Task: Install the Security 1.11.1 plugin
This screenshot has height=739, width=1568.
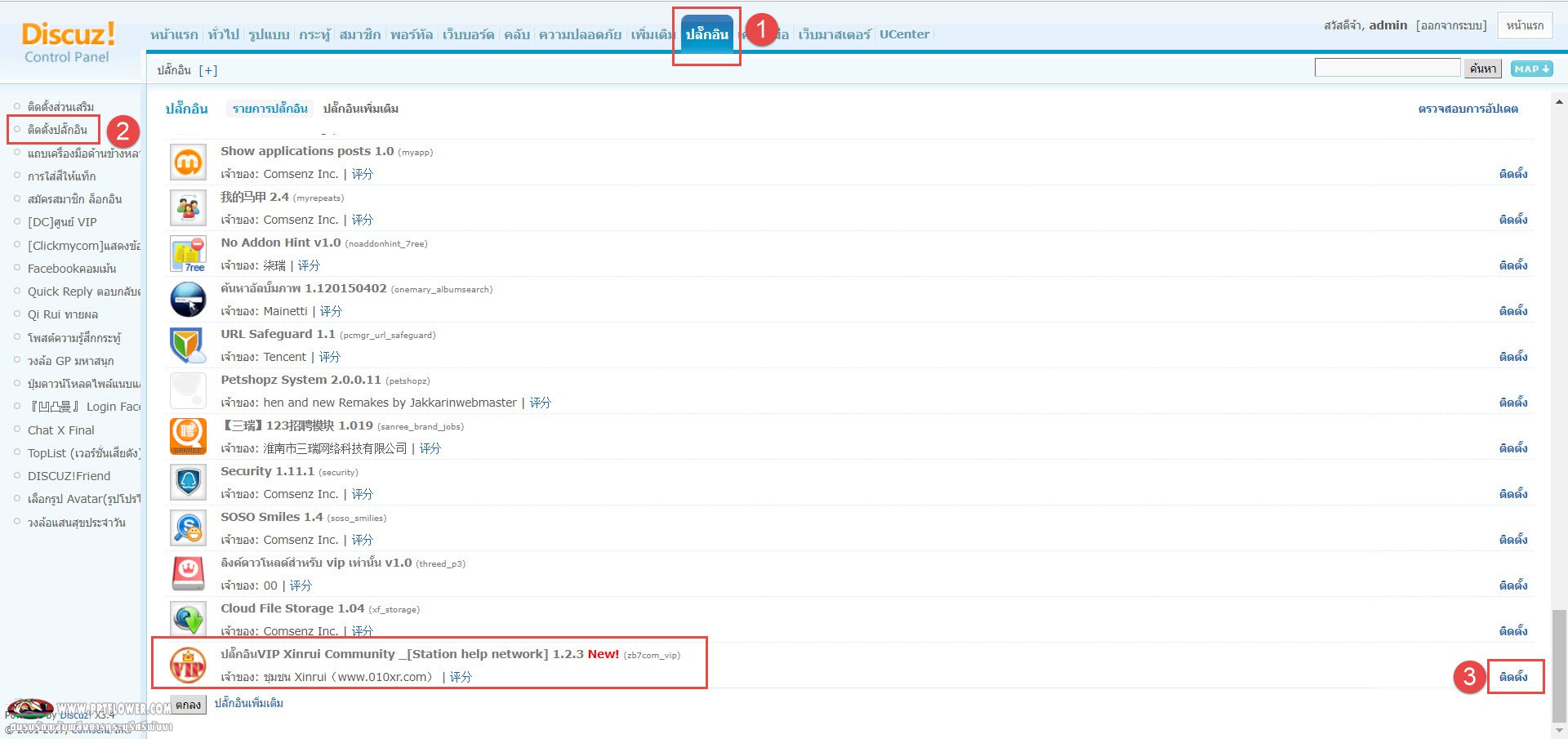Action: pos(1512,494)
